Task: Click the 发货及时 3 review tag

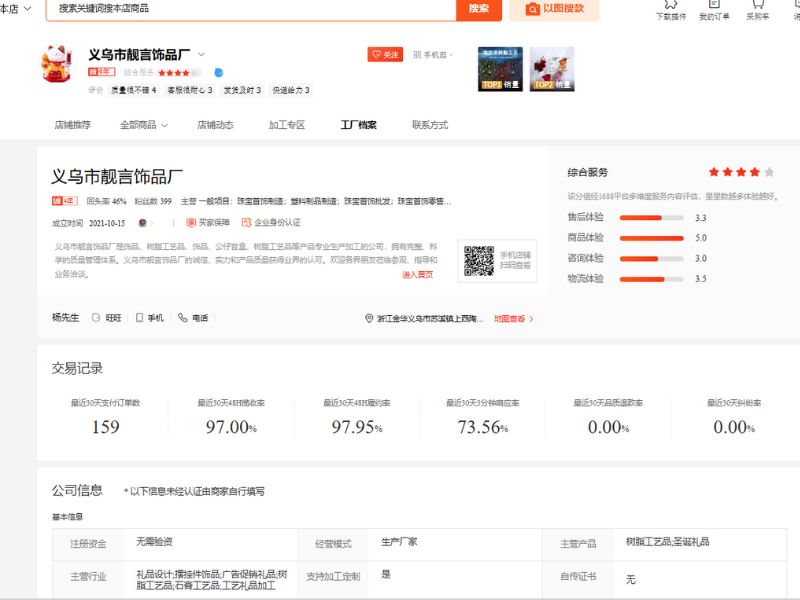Action: (242, 90)
